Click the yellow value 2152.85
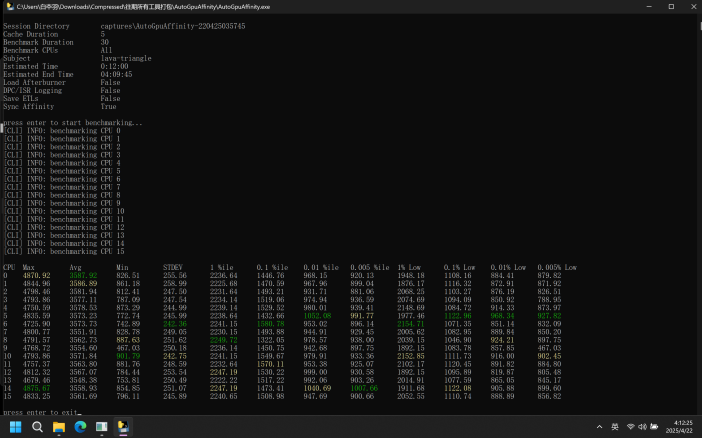Viewport: 702px width, 438px height. tap(411, 356)
